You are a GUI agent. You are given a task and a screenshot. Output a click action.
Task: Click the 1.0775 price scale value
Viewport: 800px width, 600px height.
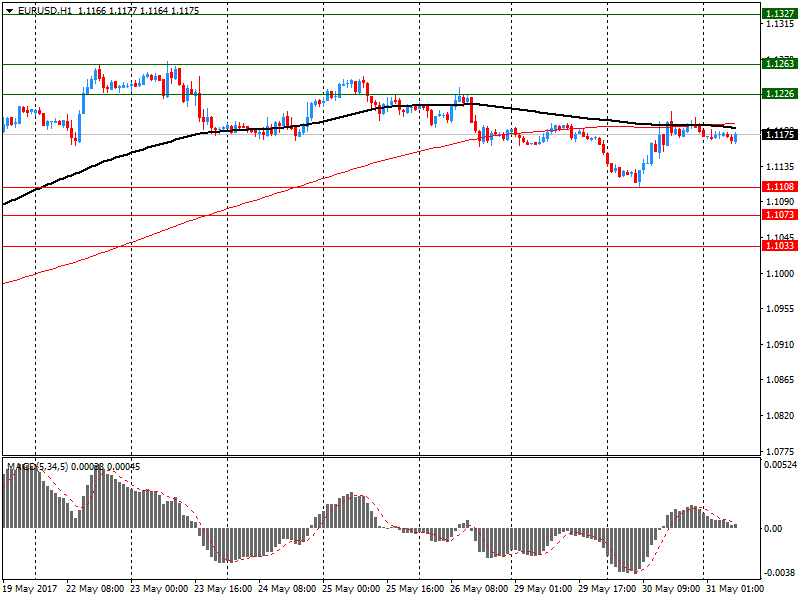pyautogui.click(x=780, y=452)
